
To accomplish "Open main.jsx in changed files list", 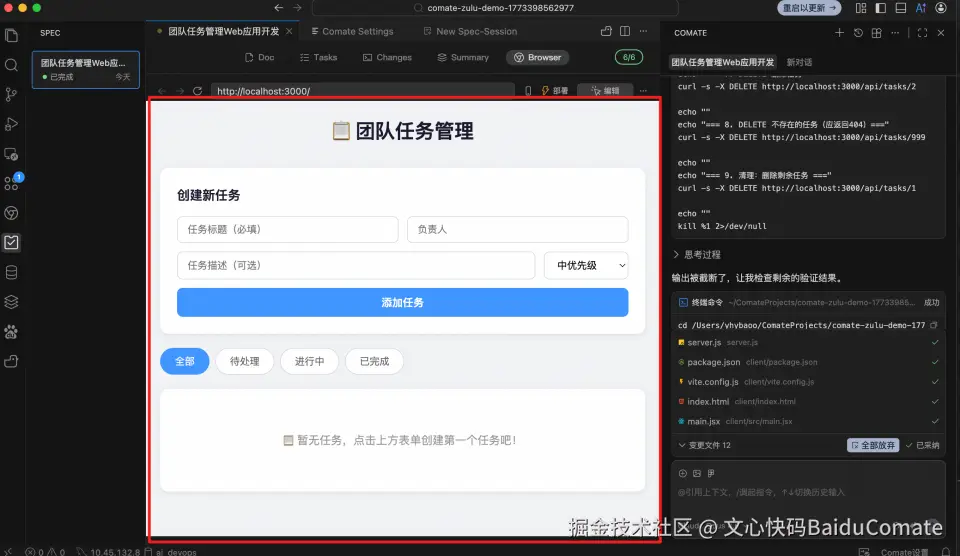I will pyautogui.click(x=808, y=421).
